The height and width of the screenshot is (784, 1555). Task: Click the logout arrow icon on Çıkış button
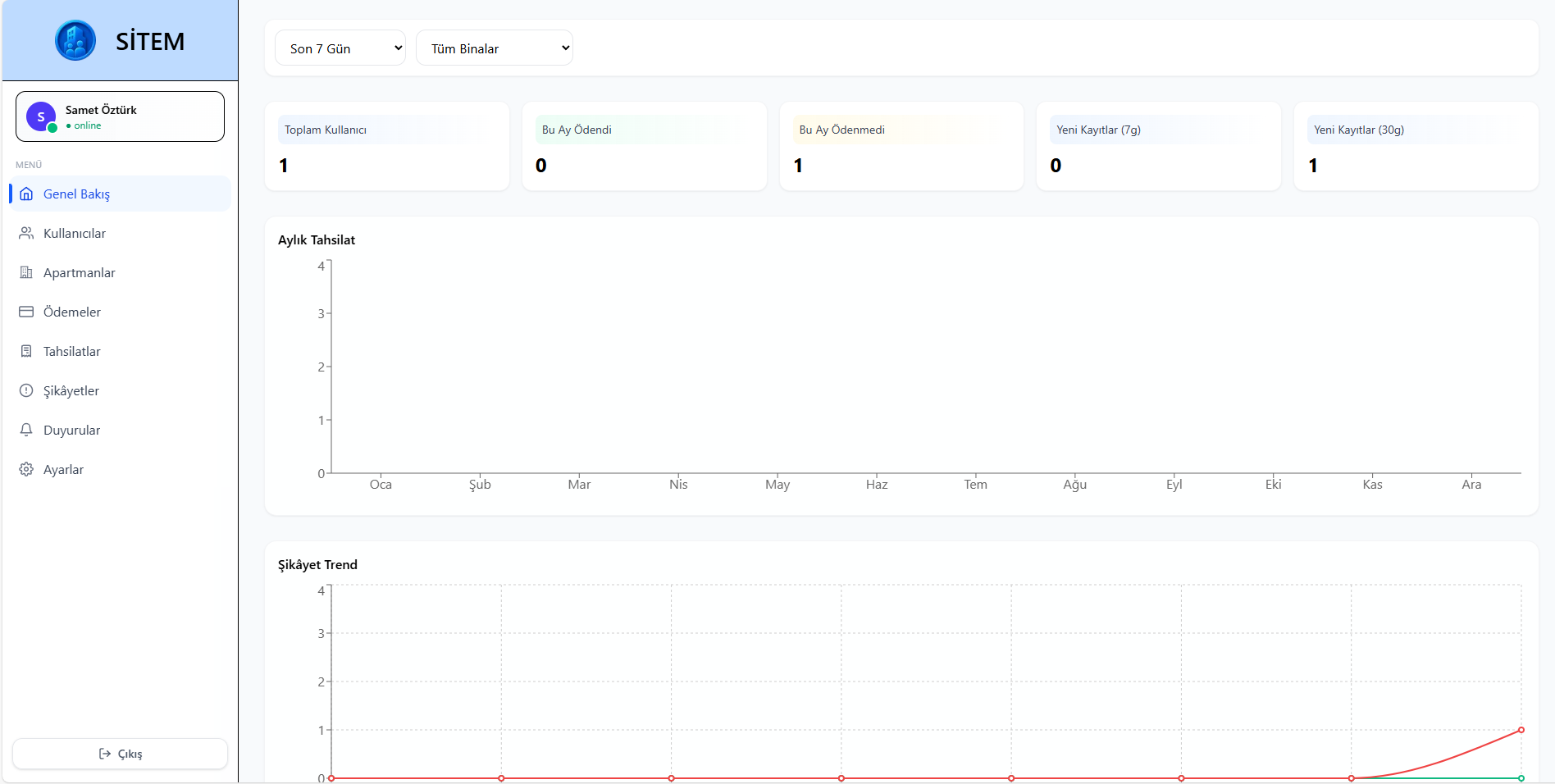105,754
